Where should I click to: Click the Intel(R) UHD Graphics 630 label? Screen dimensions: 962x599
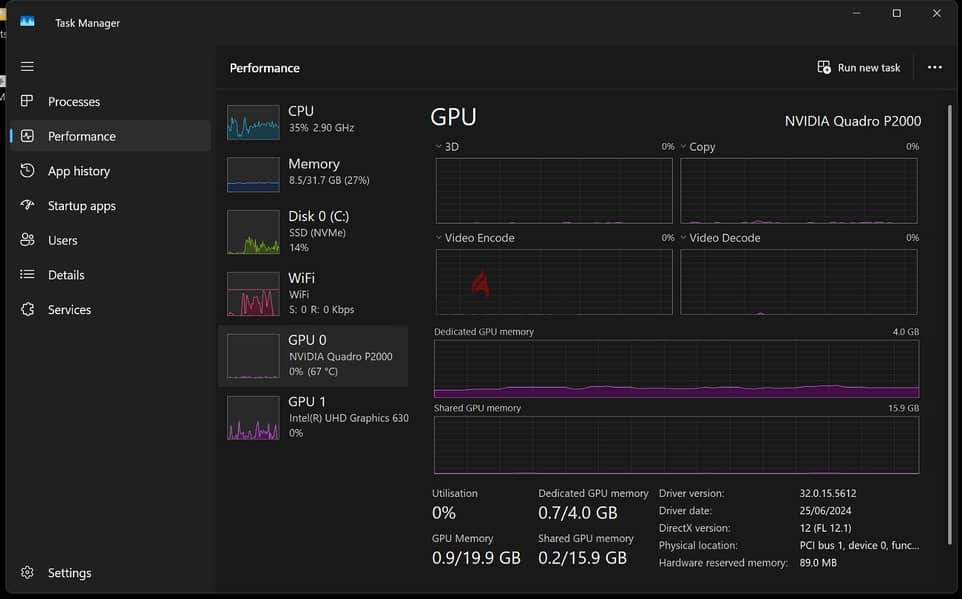(348, 418)
